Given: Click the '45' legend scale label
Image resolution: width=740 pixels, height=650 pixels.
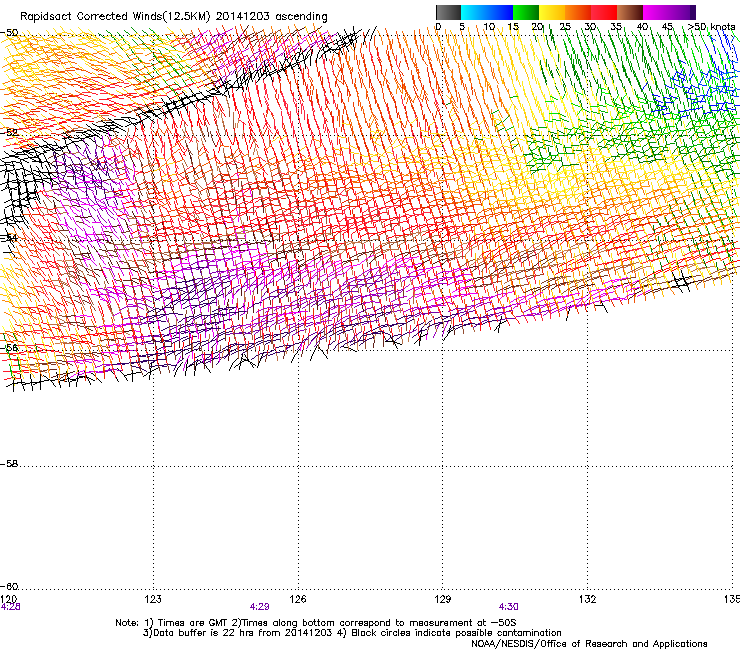Looking at the screenshot, I should coord(667,26).
